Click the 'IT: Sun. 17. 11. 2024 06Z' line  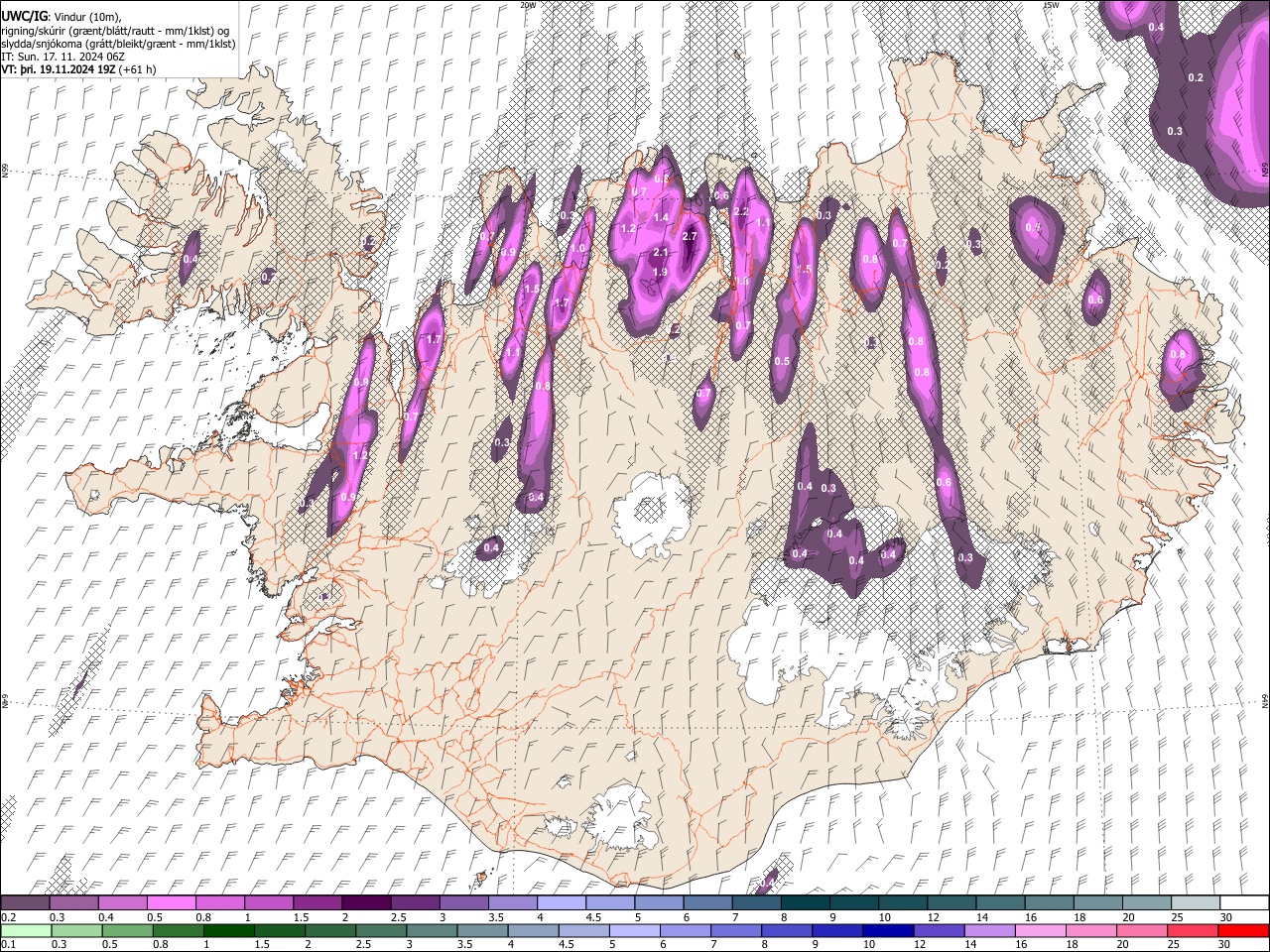pos(61,57)
